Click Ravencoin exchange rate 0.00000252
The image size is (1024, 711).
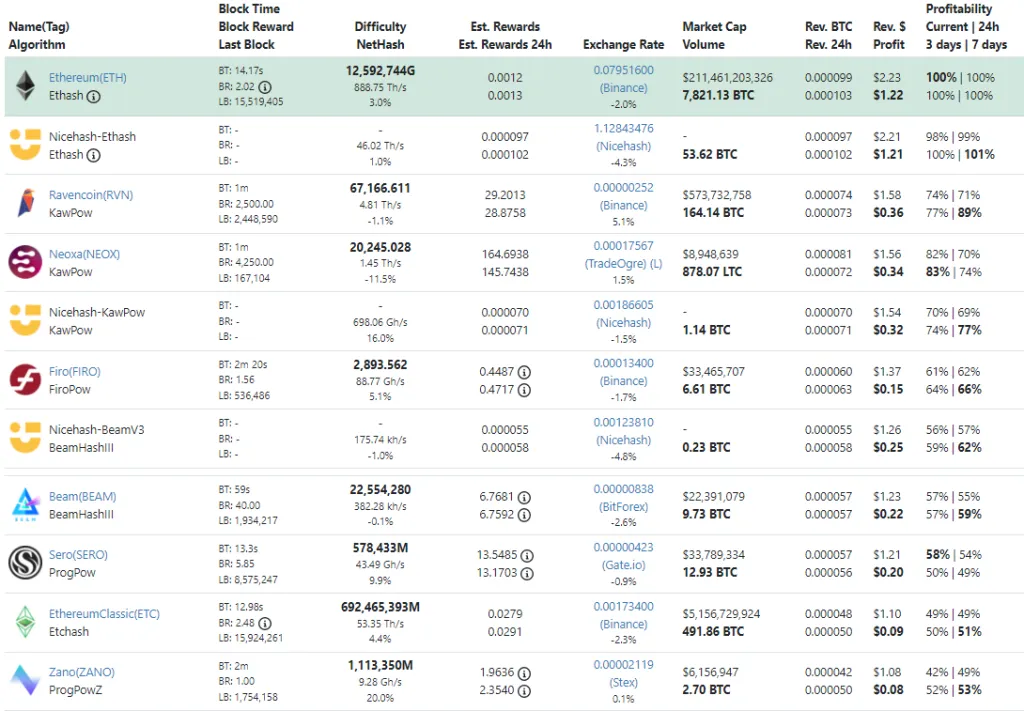point(623,187)
